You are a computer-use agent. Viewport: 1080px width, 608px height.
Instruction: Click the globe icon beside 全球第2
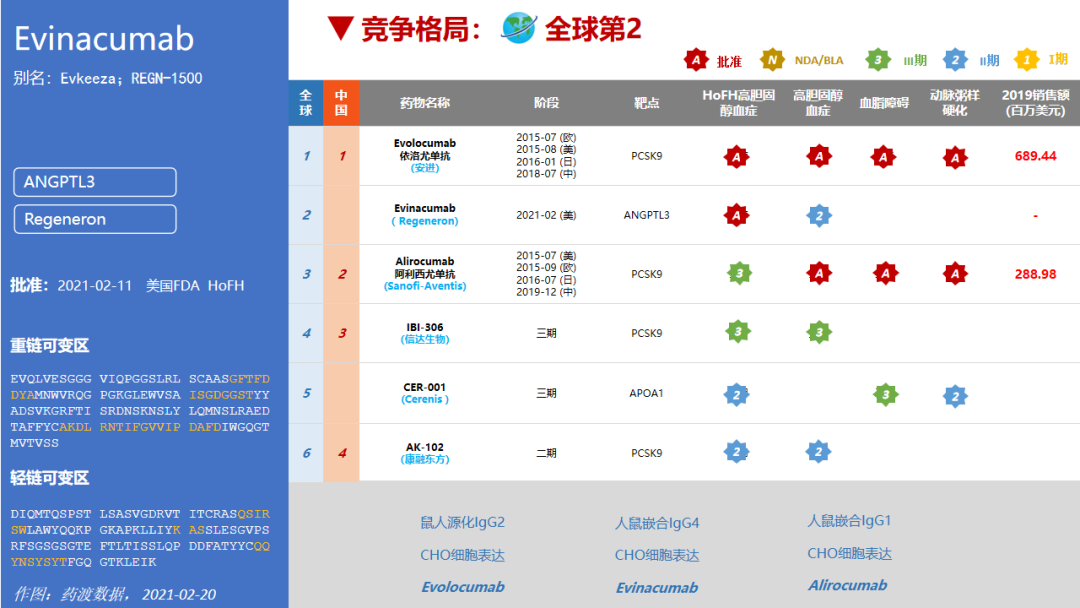coord(519,28)
